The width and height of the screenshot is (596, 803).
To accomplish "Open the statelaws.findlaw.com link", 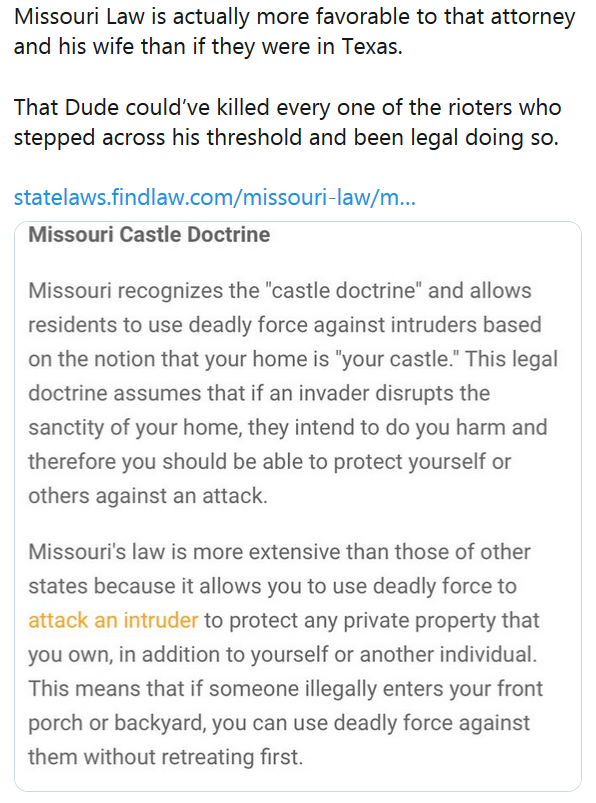I will (215, 197).
